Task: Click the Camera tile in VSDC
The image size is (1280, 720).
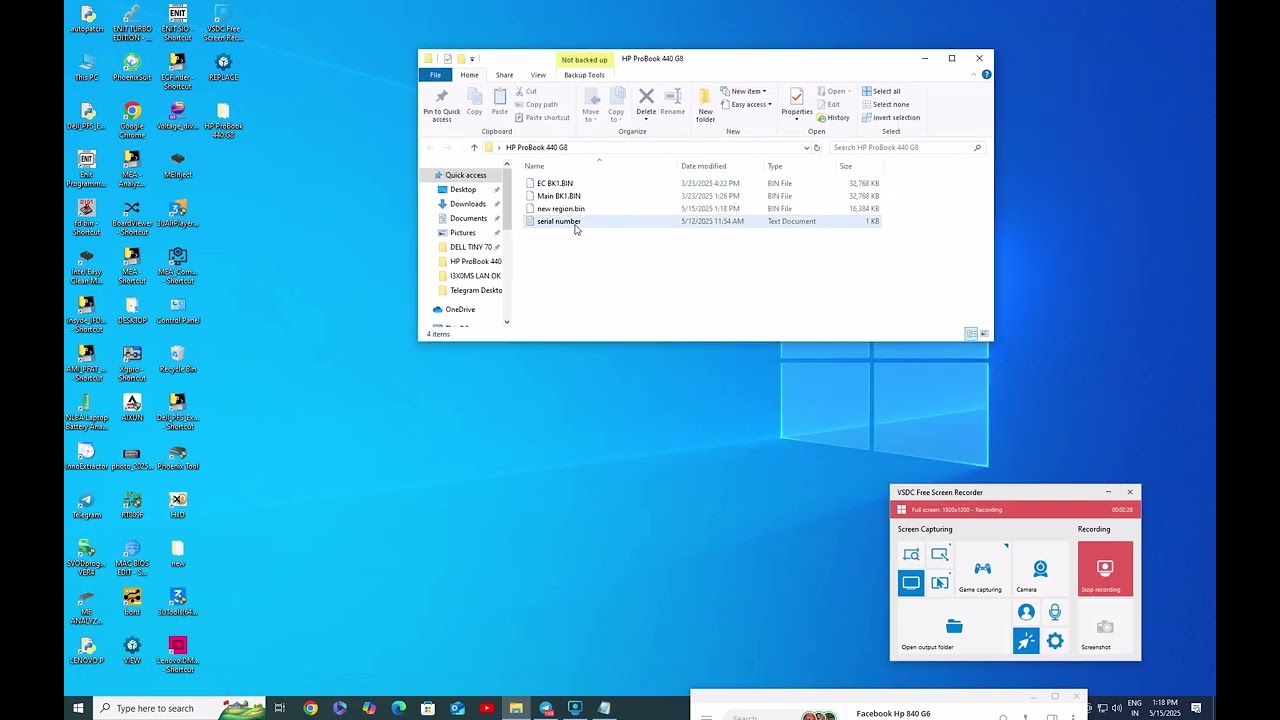Action: pos(1040,570)
